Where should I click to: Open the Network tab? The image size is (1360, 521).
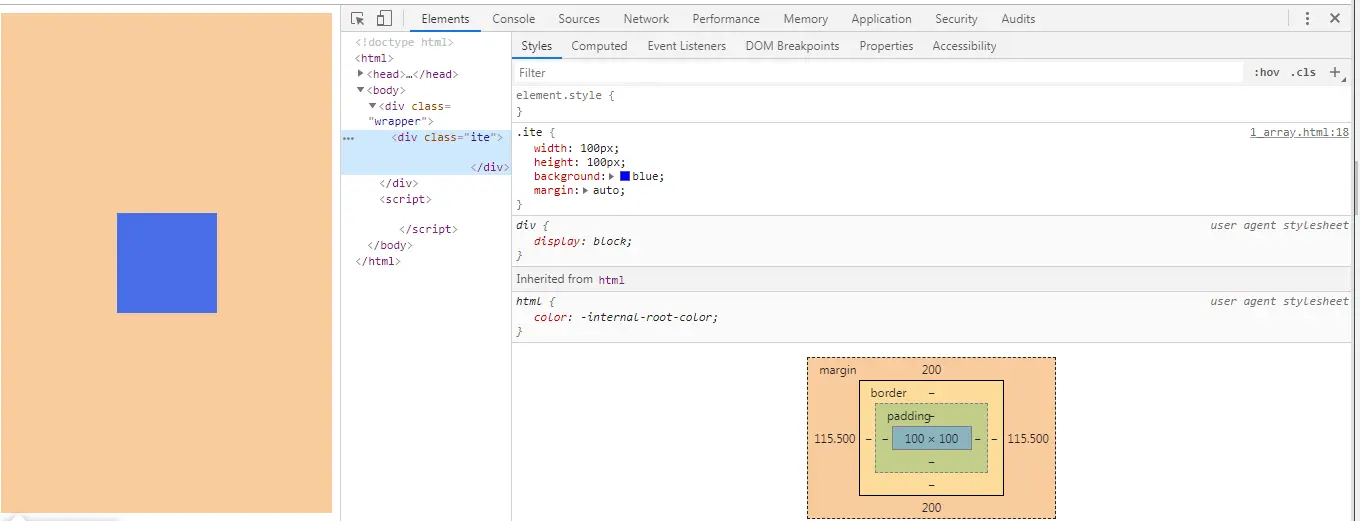[646, 19]
